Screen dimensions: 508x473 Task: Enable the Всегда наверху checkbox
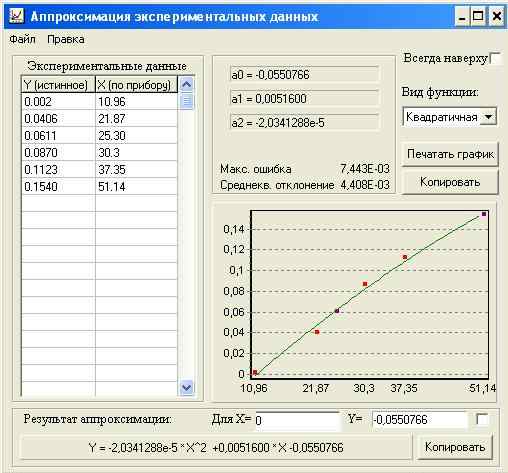coord(495,59)
